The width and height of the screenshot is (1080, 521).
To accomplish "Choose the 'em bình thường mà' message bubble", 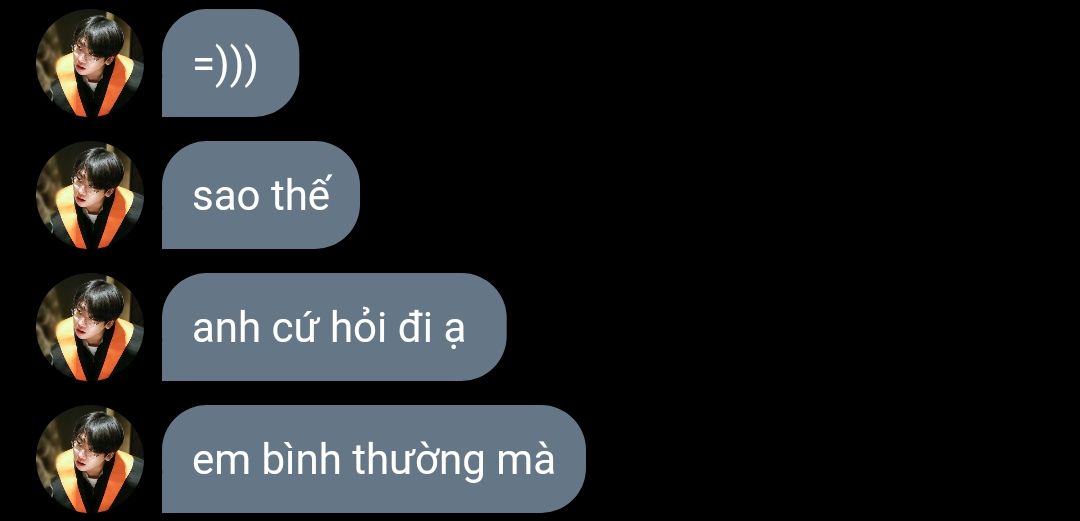I will (x=373, y=460).
